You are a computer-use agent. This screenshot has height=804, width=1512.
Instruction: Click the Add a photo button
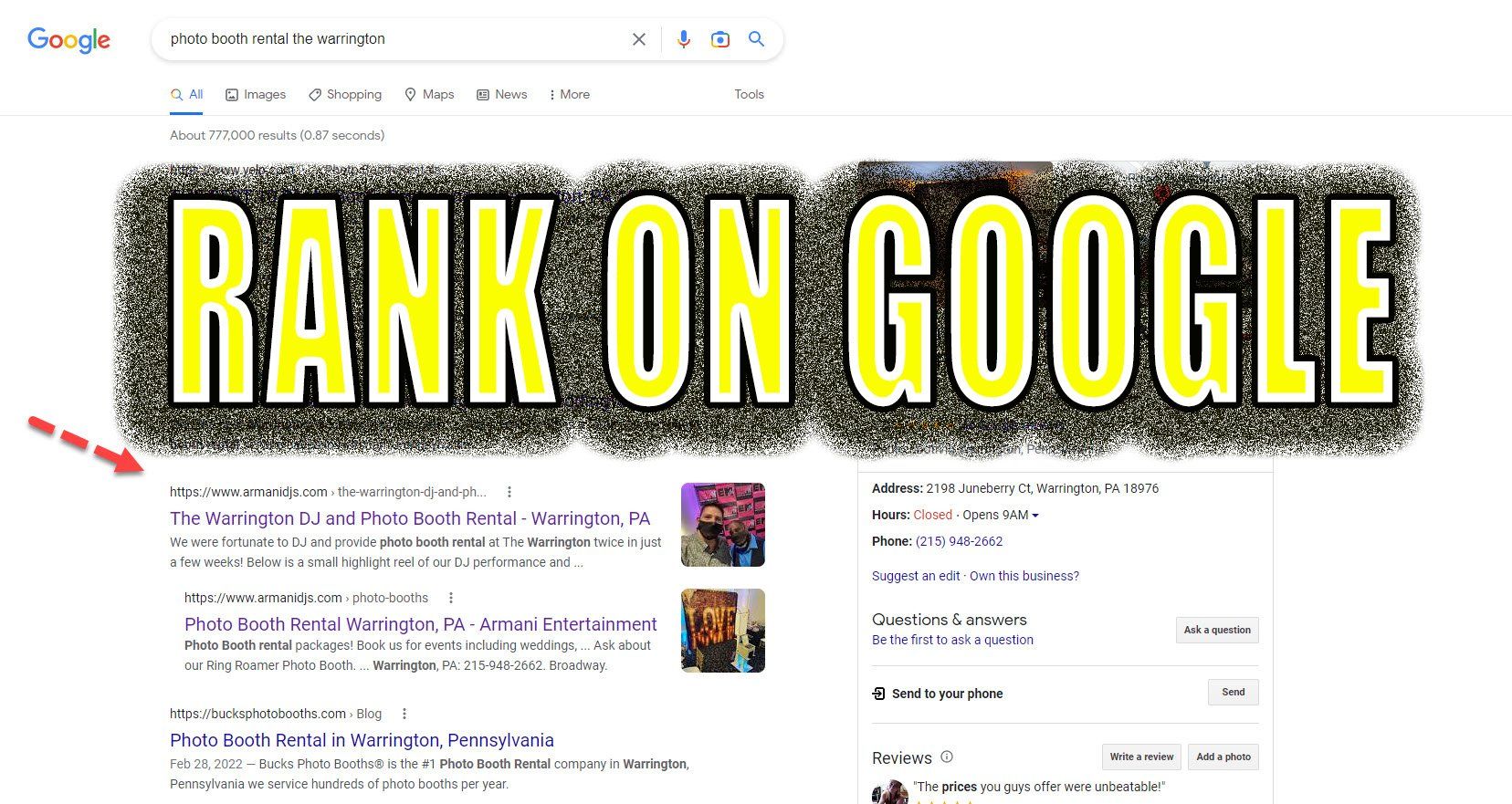[1223, 757]
